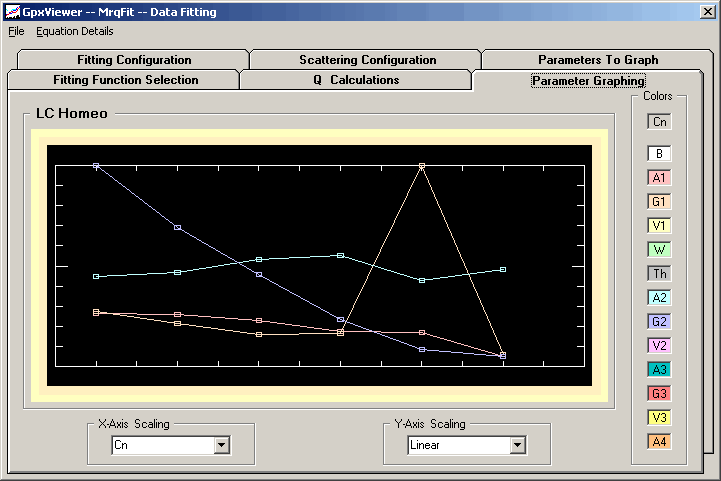The height and width of the screenshot is (481, 721).
Task: Click the X-Axis Scaling field showing Cn
Action: [x=171, y=445]
